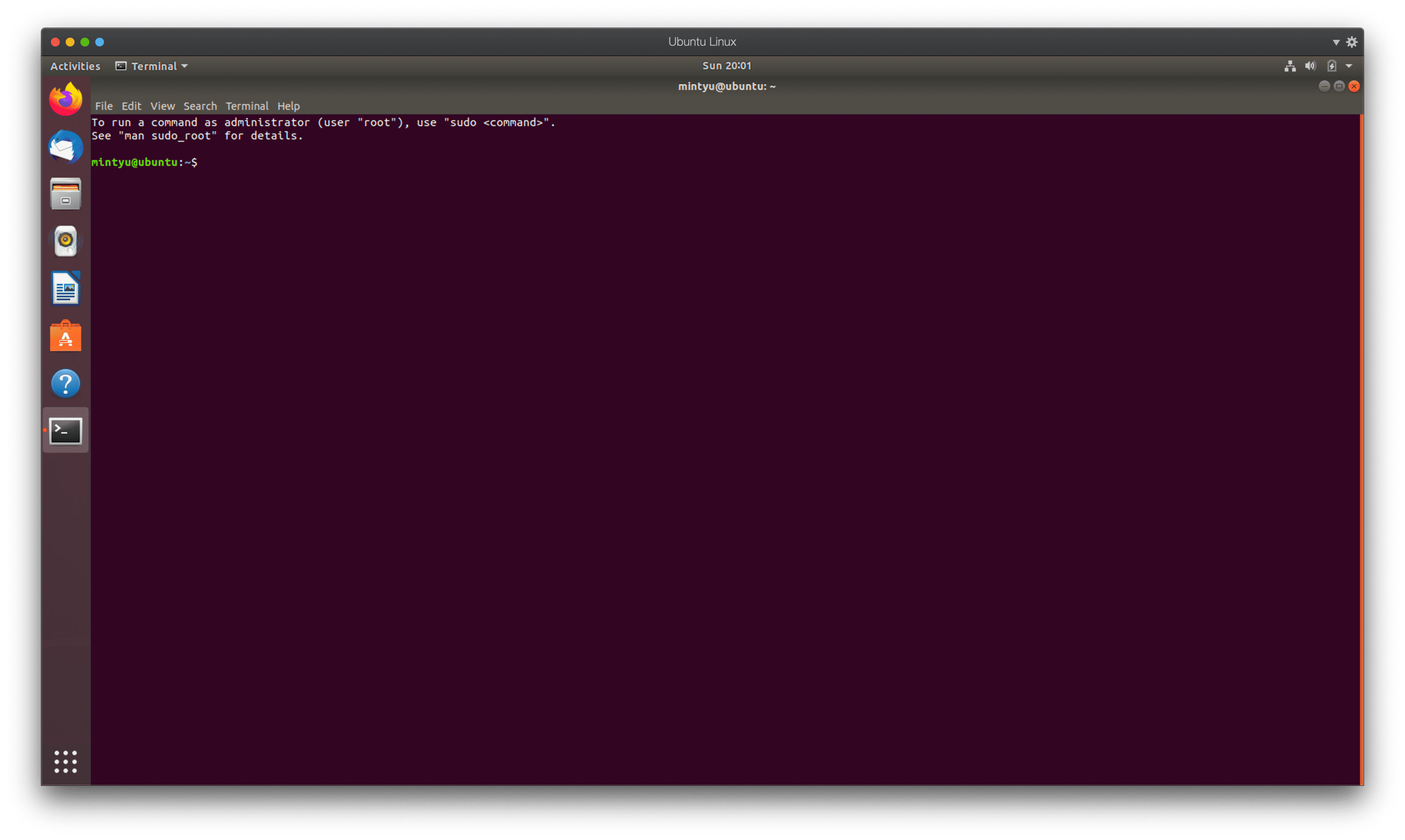The image size is (1405, 840).
Task: Open the File menu
Action: (104, 106)
